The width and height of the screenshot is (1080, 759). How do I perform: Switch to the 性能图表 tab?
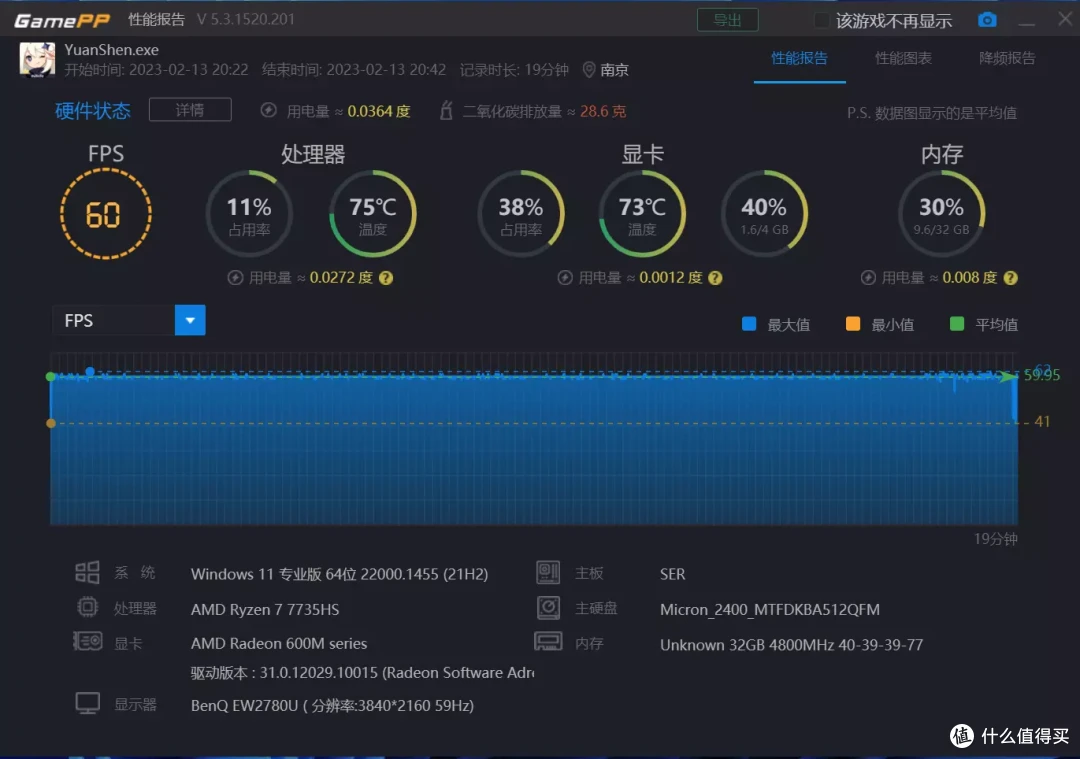point(903,59)
